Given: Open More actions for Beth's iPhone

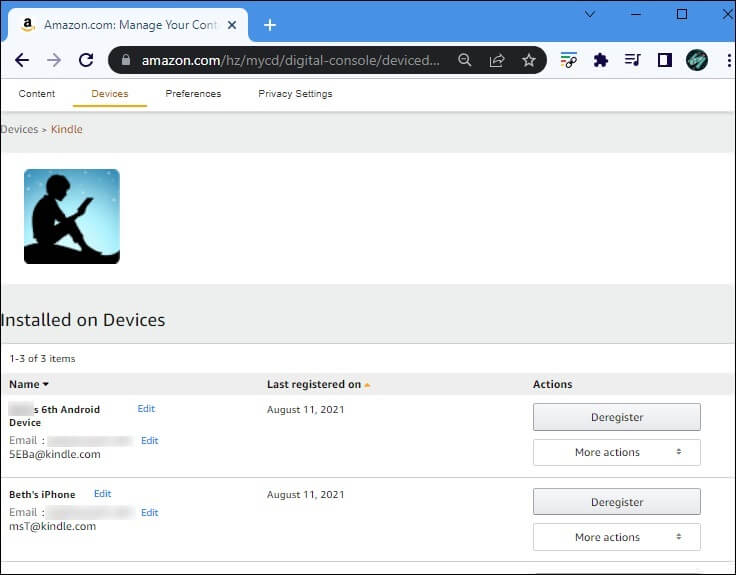Looking at the screenshot, I should pos(617,537).
